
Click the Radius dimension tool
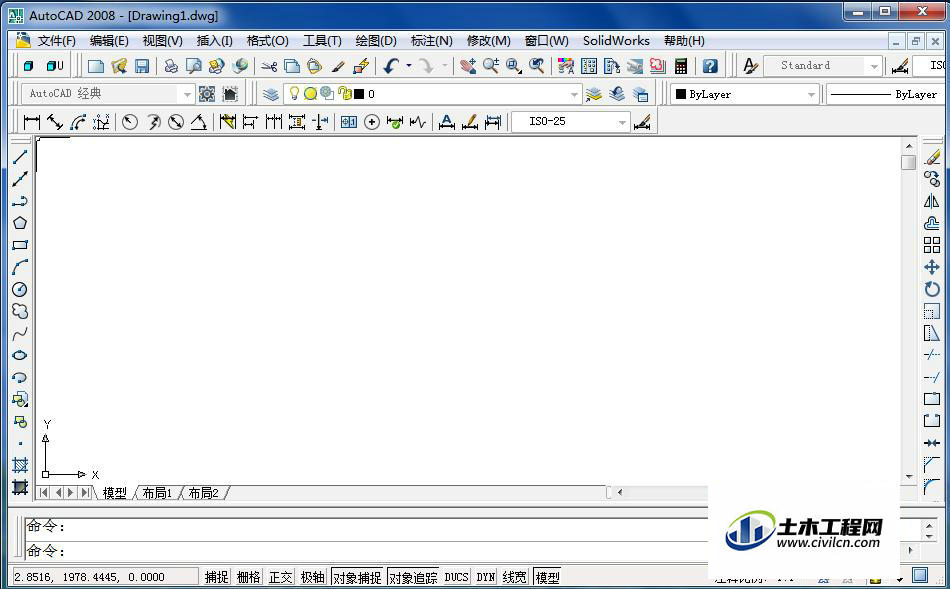coord(130,122)
